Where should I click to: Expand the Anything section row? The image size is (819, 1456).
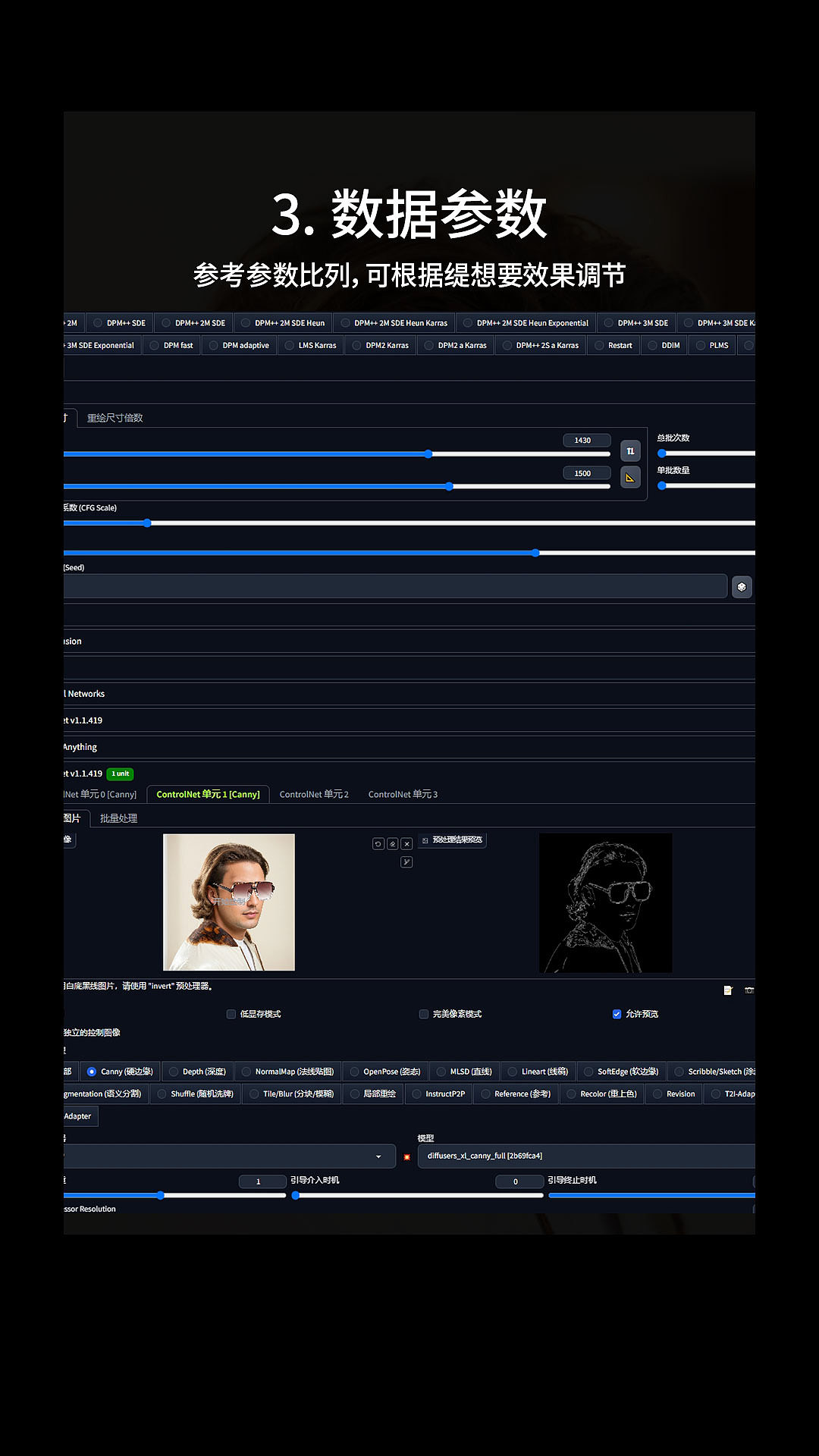[x=409, y=747]
